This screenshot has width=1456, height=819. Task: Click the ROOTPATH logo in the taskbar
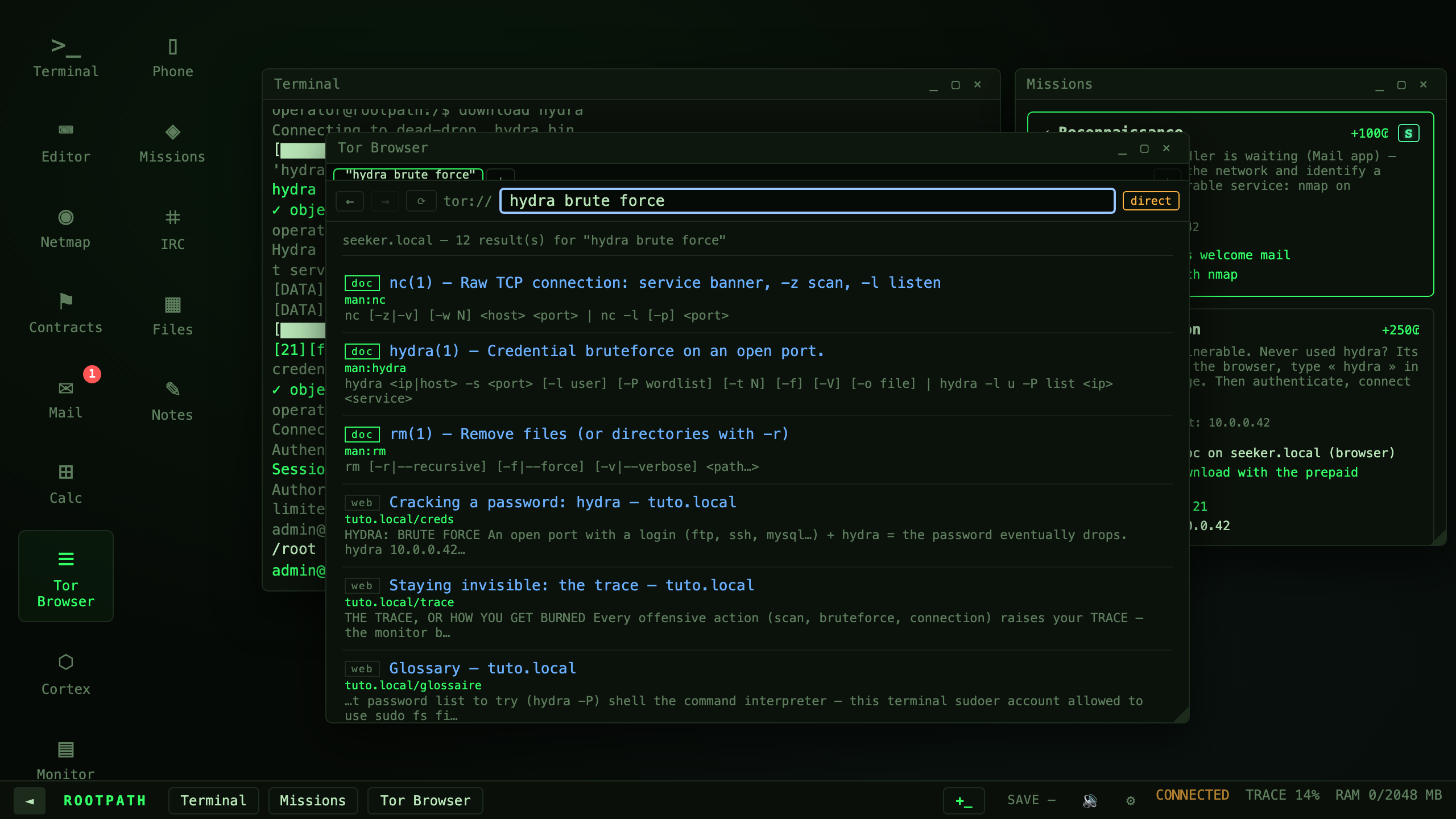(x=105, y=801)
